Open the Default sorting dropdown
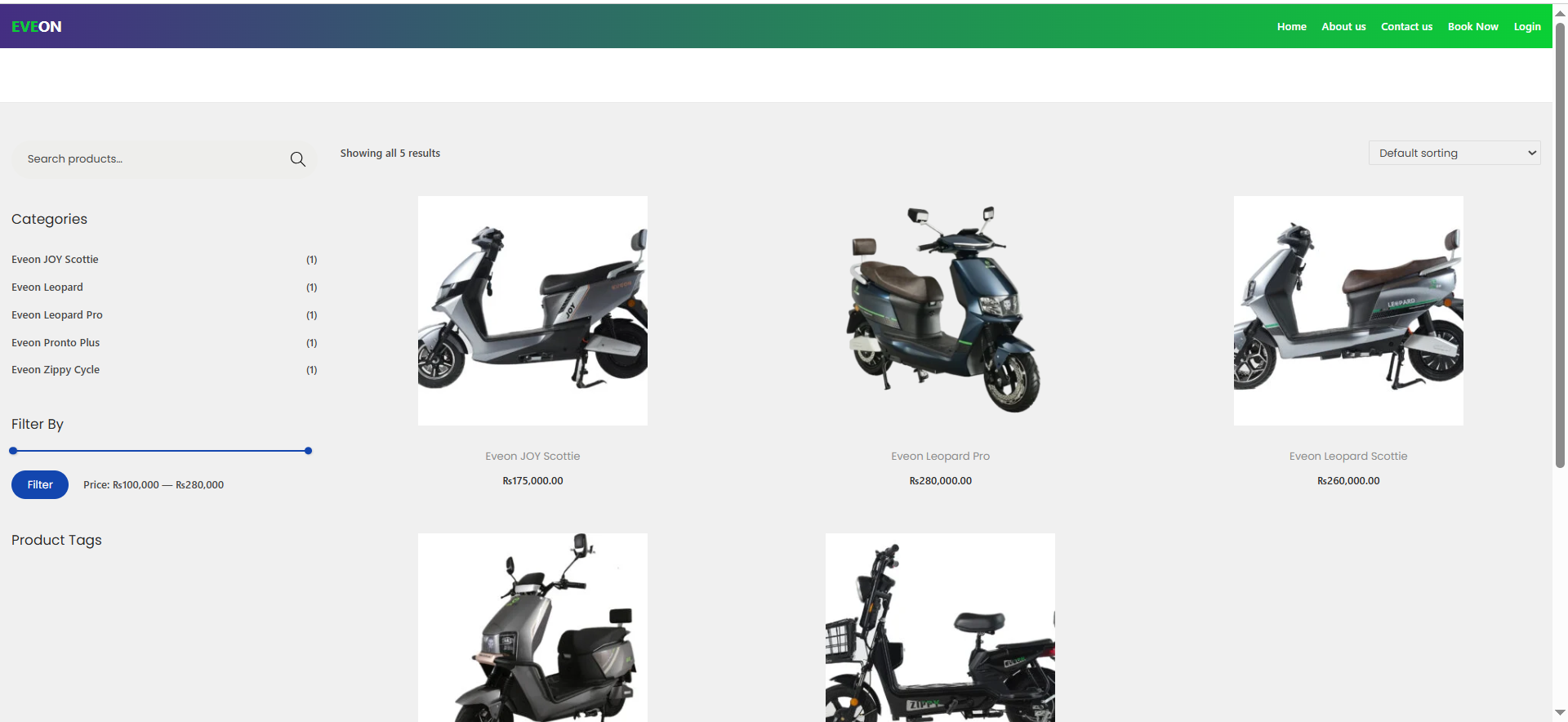 pyautogui.click(x=1454, y=153)
